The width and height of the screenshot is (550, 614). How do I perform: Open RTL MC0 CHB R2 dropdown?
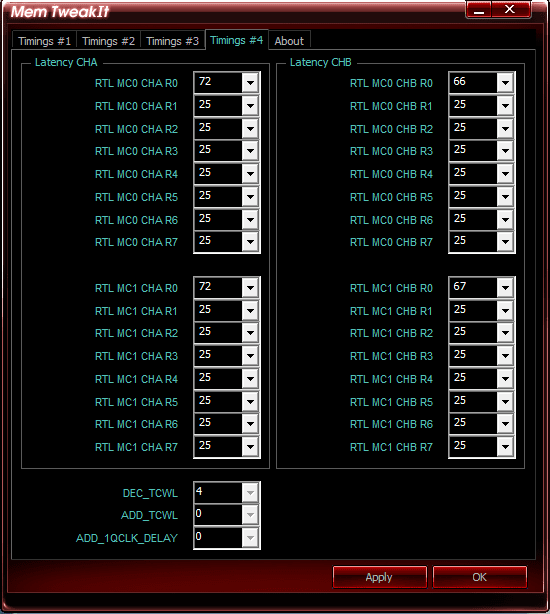click(x=505, y=128)
